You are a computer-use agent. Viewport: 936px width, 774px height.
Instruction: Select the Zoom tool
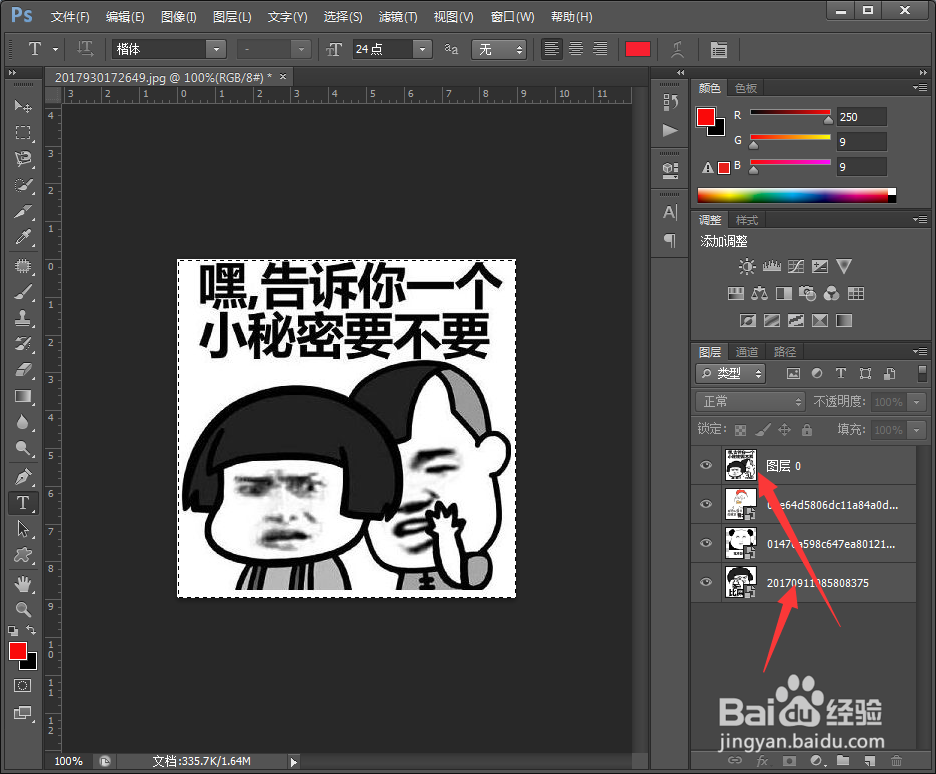(x=23, y=609)
